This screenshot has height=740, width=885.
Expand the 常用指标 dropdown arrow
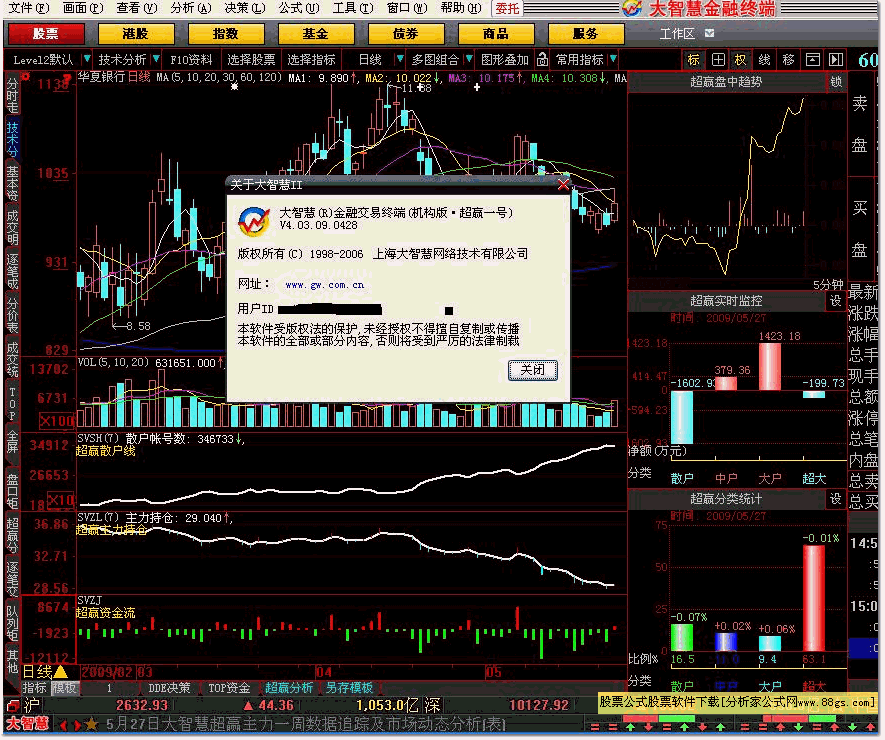coord(614,59)
